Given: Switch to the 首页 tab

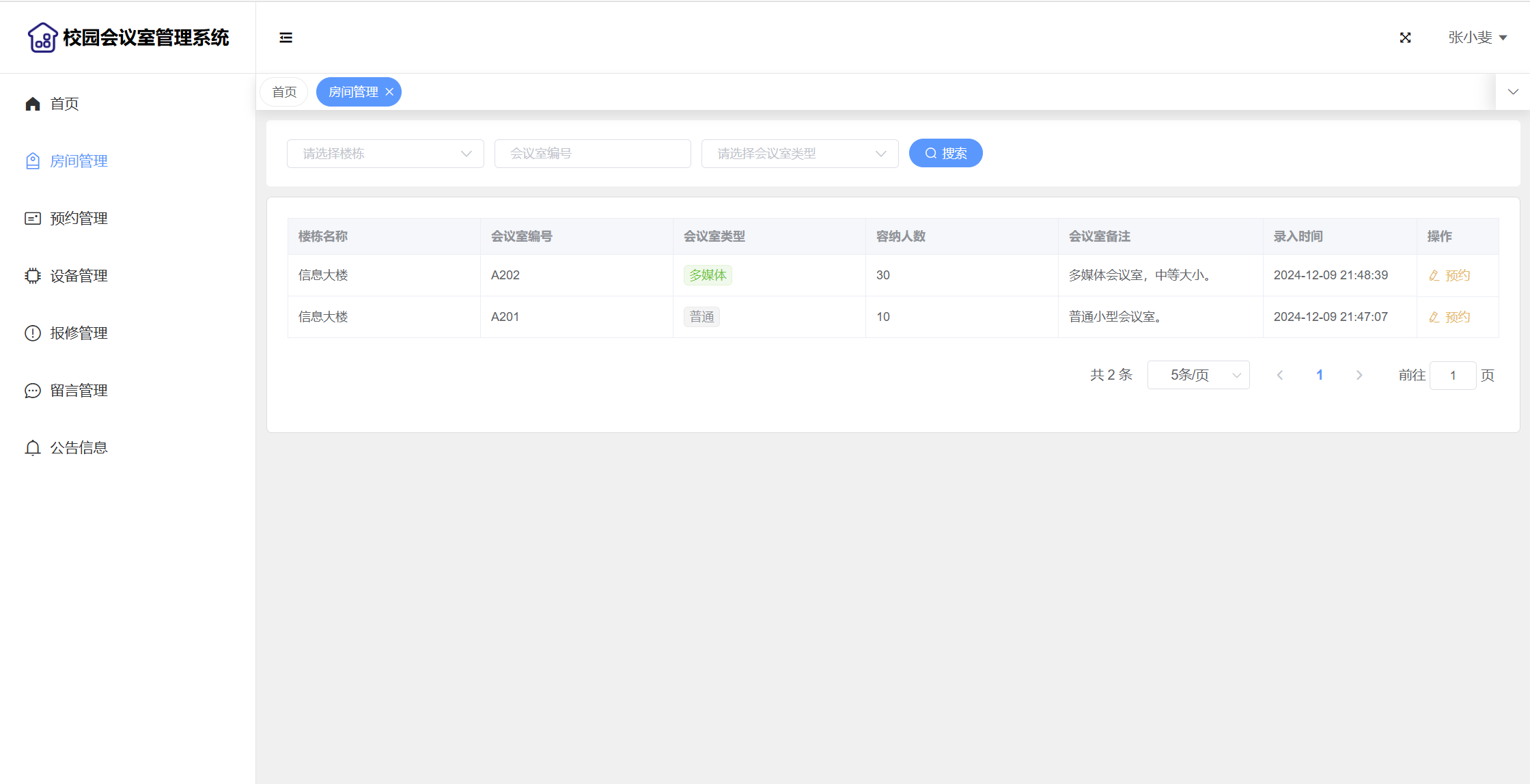Looking at the screenshot, I should pos(284,92).
